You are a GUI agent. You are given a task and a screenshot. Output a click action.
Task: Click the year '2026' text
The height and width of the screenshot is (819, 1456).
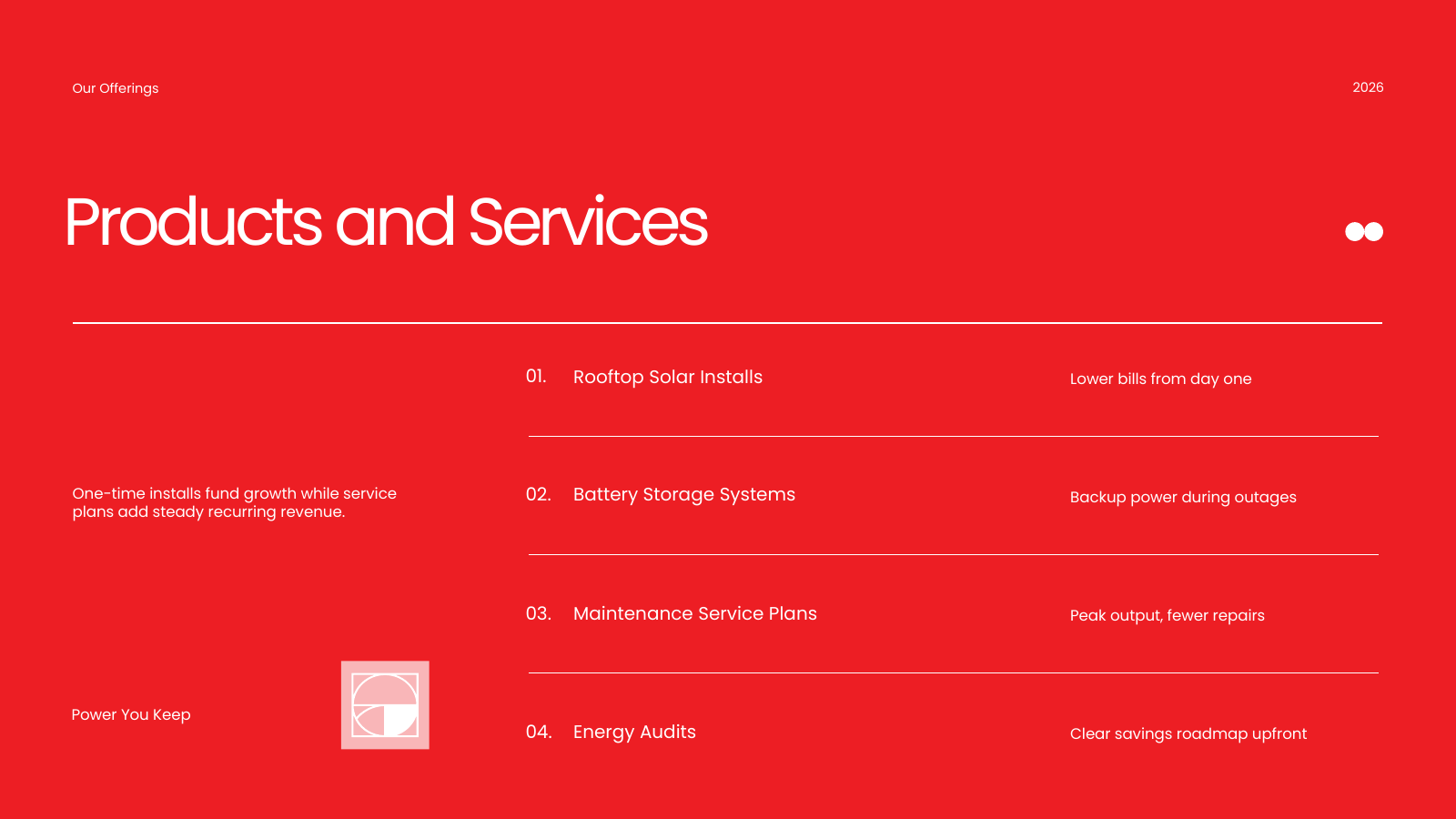pos(1368,87)
